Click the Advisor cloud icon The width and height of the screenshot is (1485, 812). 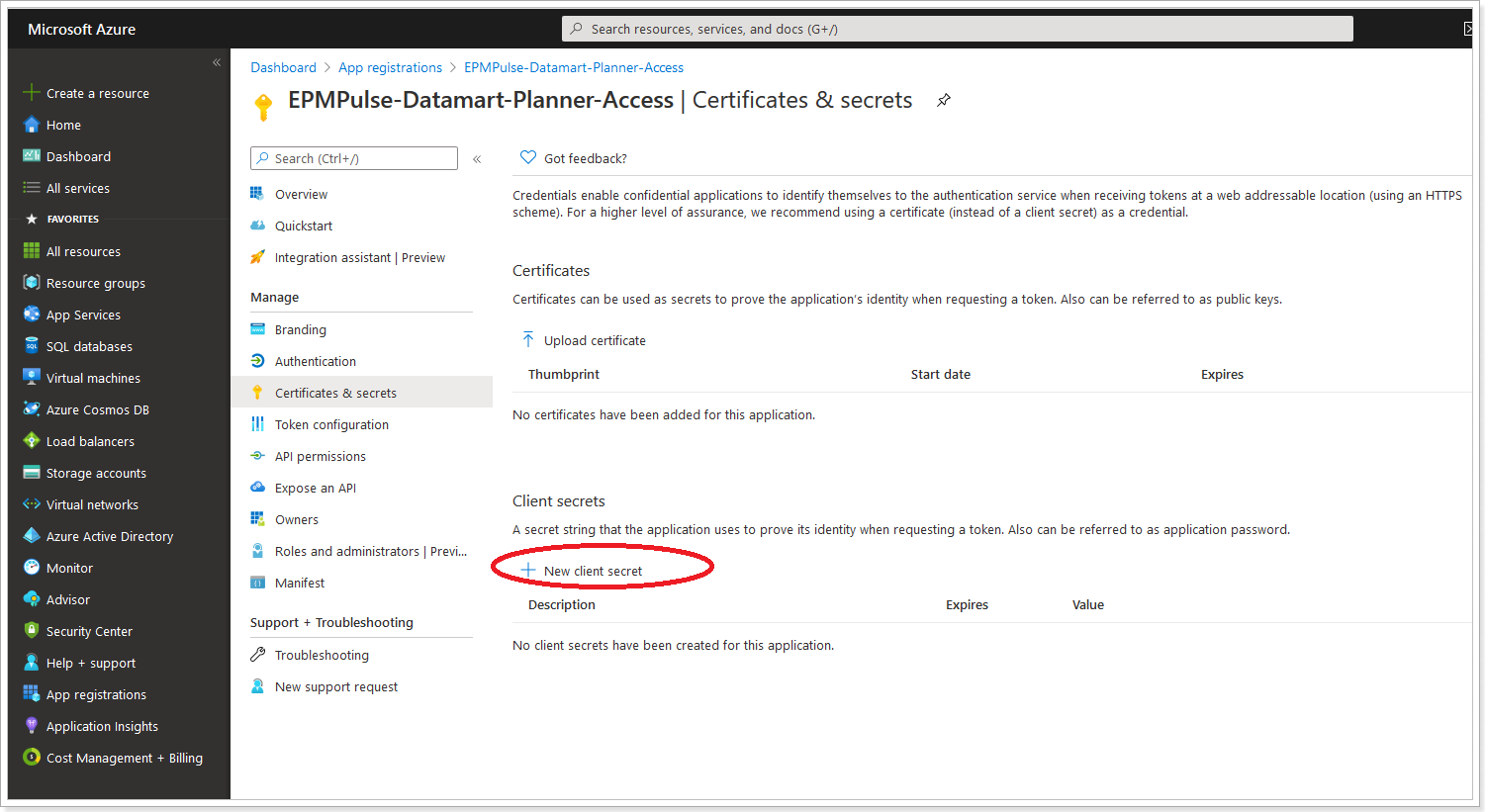31,599
